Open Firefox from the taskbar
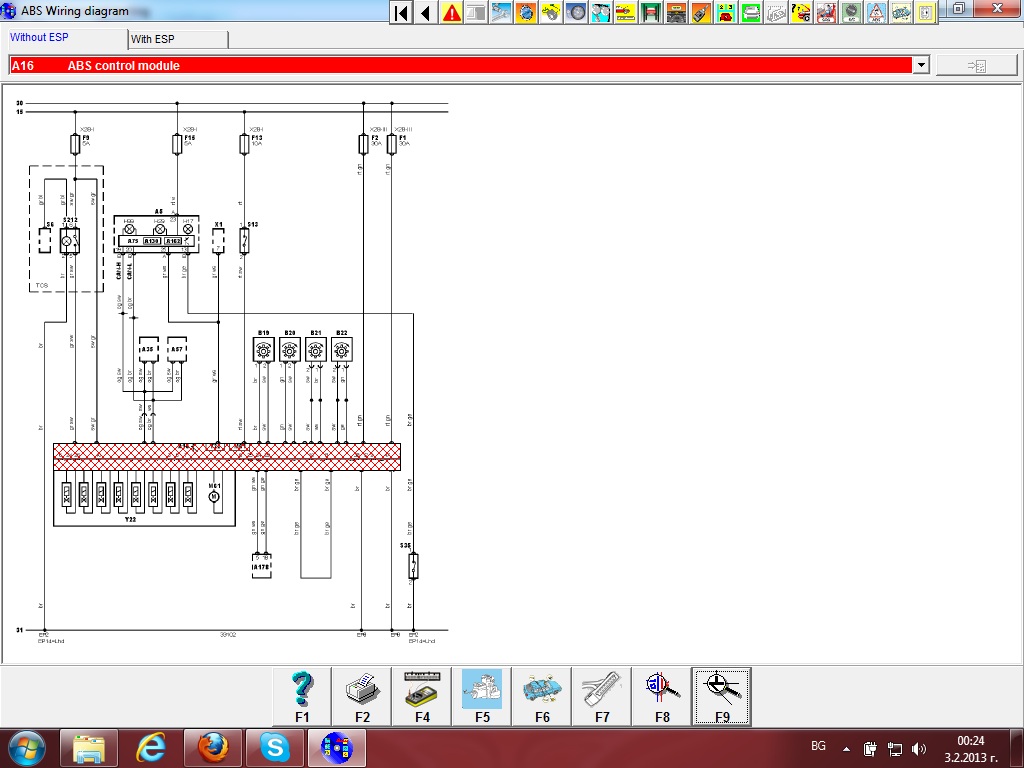 (x=211, y=747)
